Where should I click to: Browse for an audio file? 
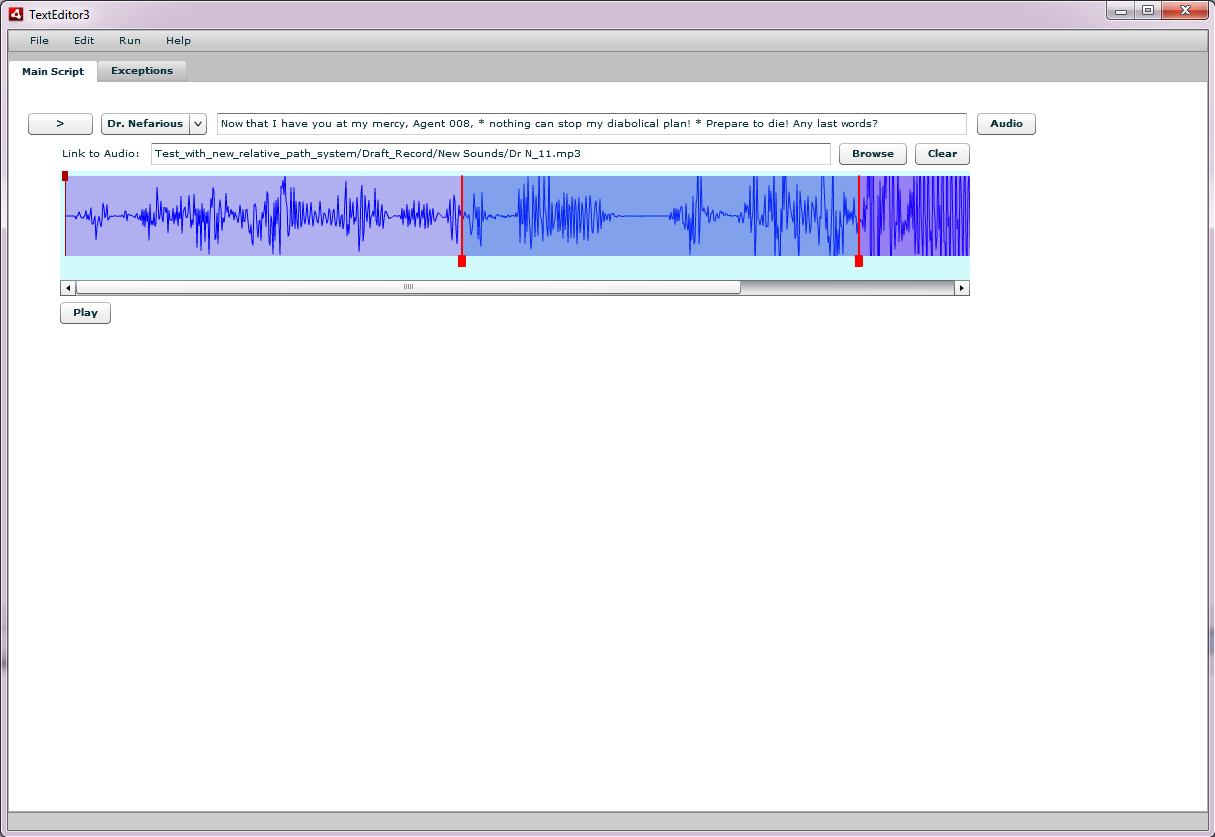873,154
